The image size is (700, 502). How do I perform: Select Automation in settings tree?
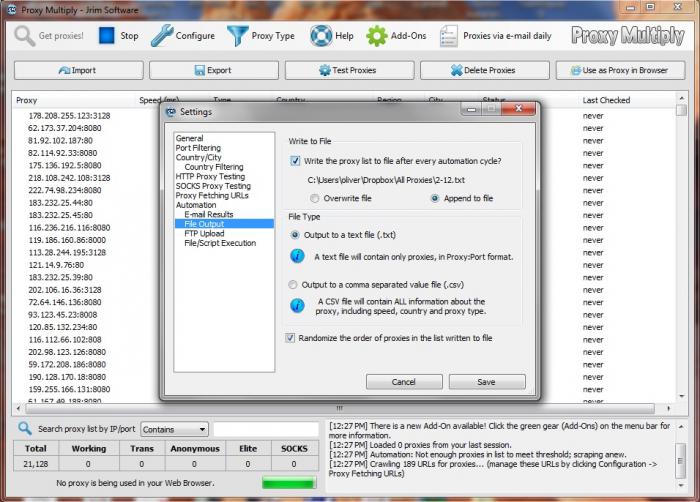(196, 205)
